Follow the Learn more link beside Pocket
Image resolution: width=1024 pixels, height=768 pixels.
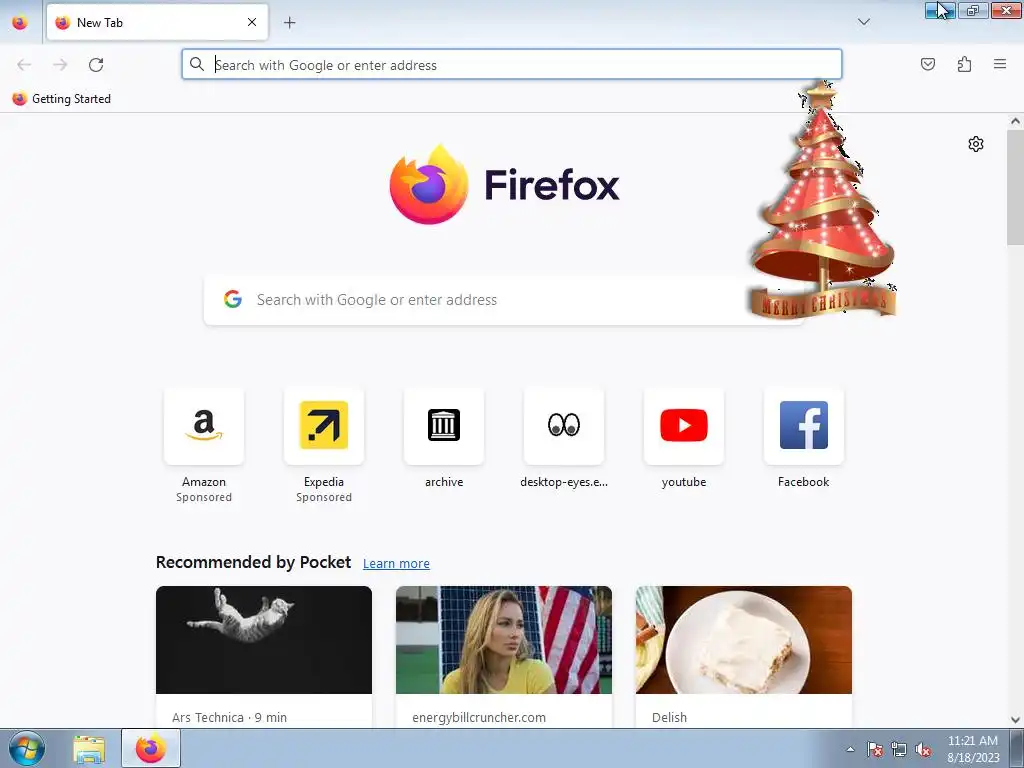396,563
